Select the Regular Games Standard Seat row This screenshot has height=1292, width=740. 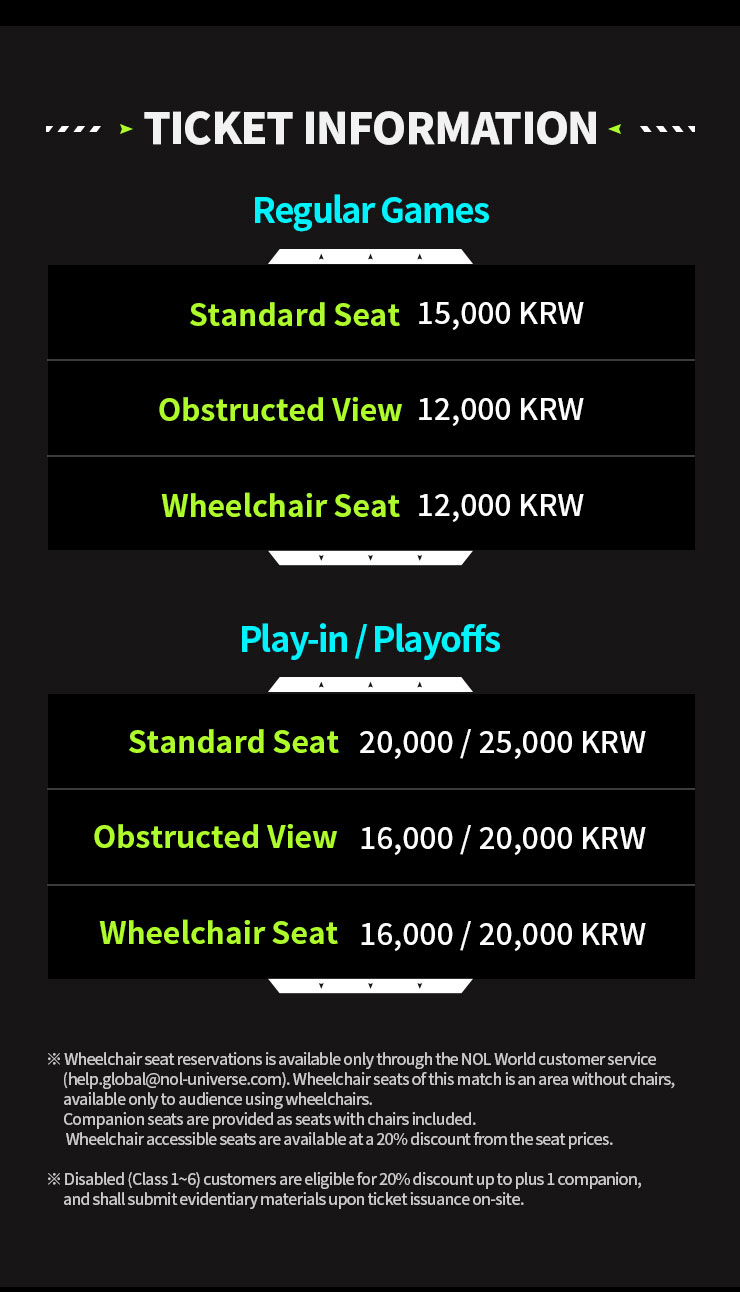371,312
